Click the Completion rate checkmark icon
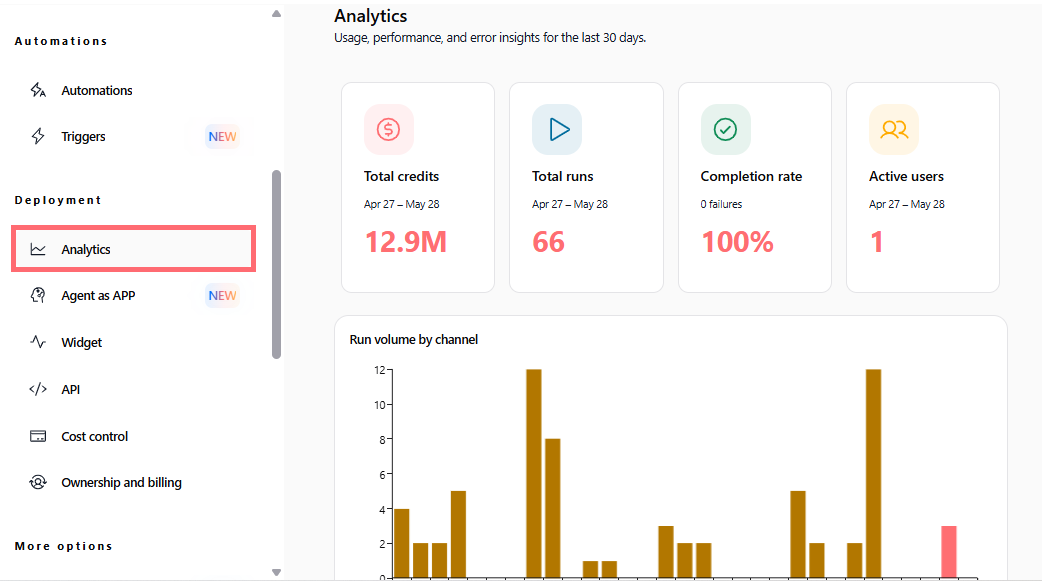 (726, 129)
